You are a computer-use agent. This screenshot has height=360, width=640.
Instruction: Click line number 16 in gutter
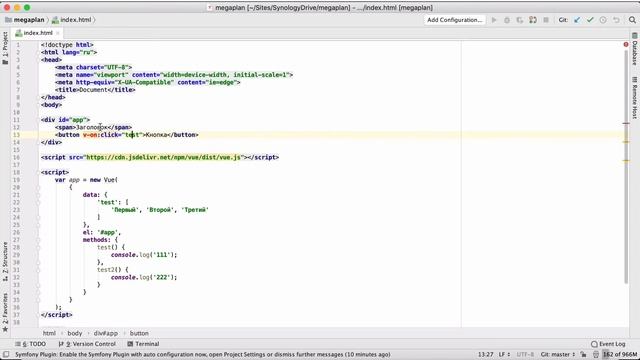click(16, 157)
